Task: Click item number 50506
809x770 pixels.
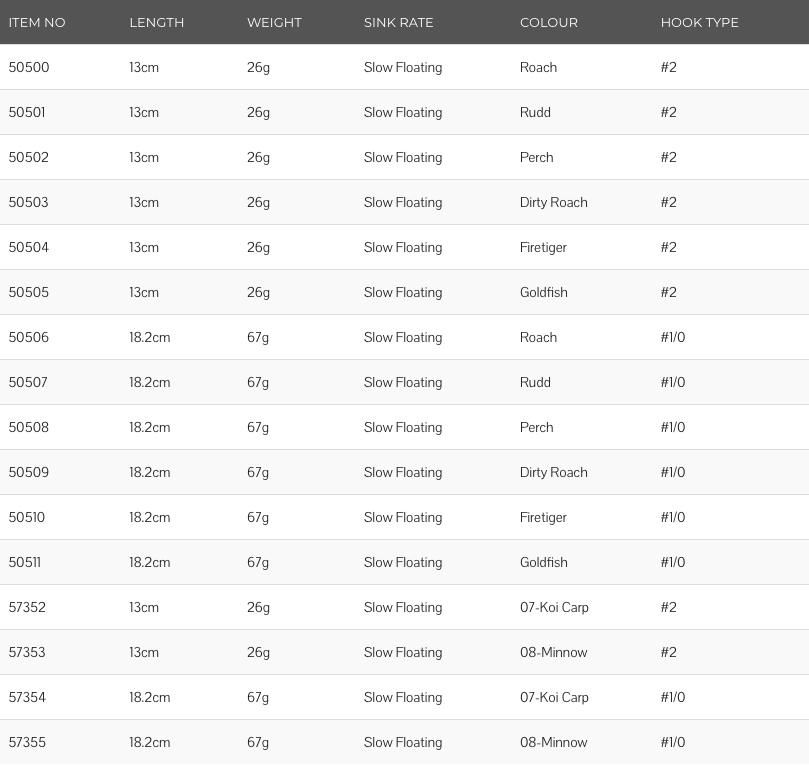Action: click(29, 338)
